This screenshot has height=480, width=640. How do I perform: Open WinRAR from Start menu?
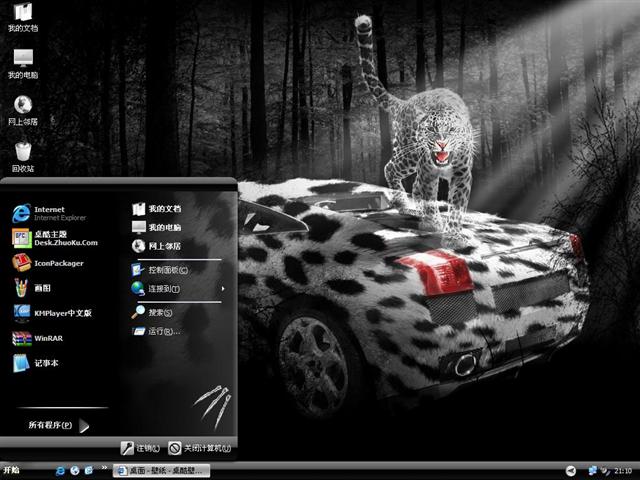(38, 338)
